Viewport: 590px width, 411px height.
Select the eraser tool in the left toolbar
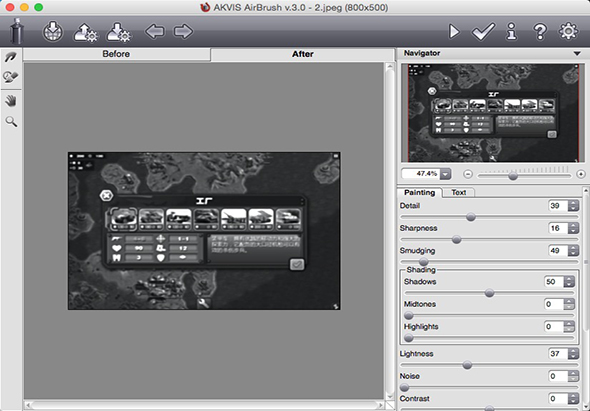[11, 77]
